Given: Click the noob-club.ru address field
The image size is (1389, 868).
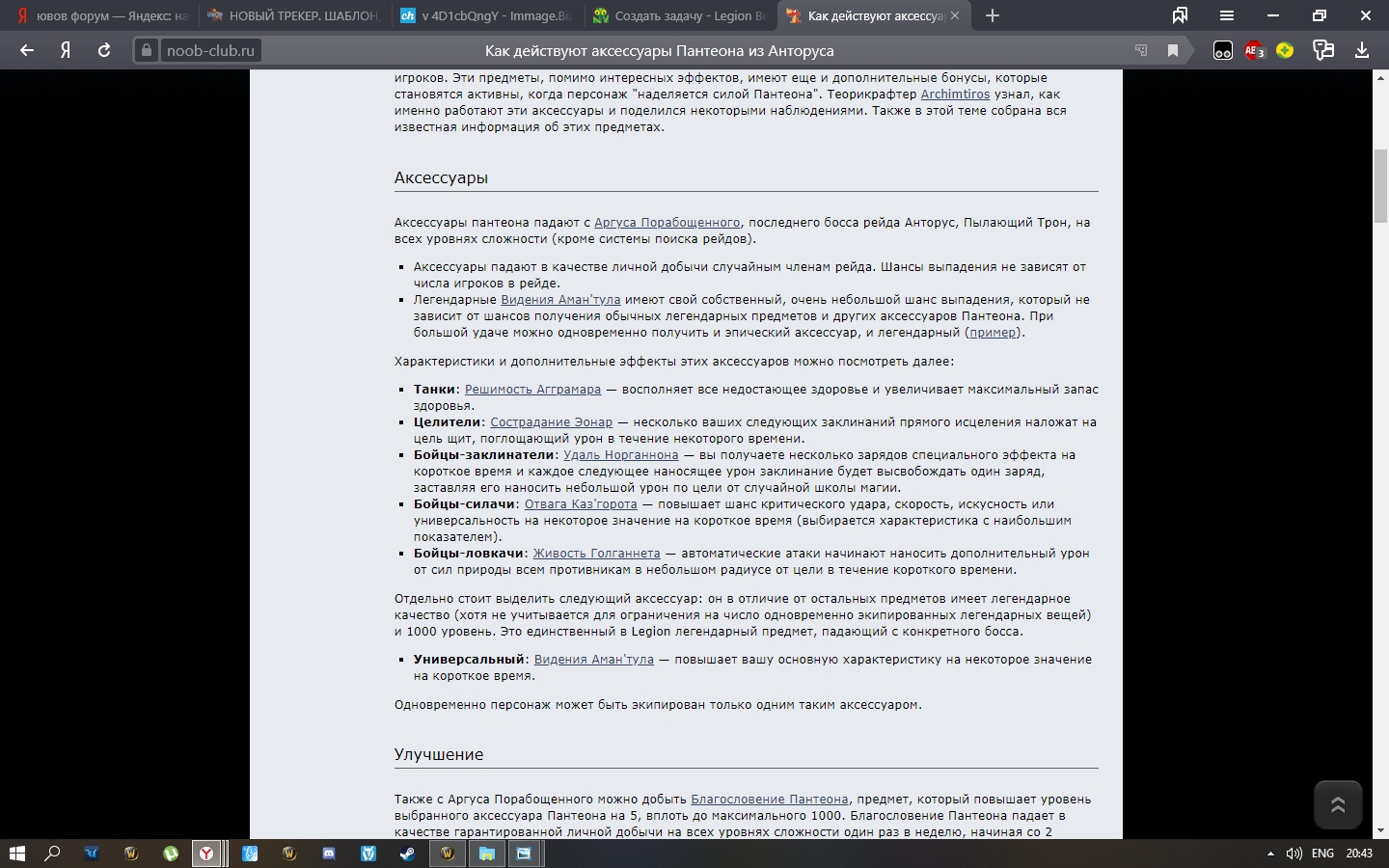Looking at the screenshot, I should point(210,50).
